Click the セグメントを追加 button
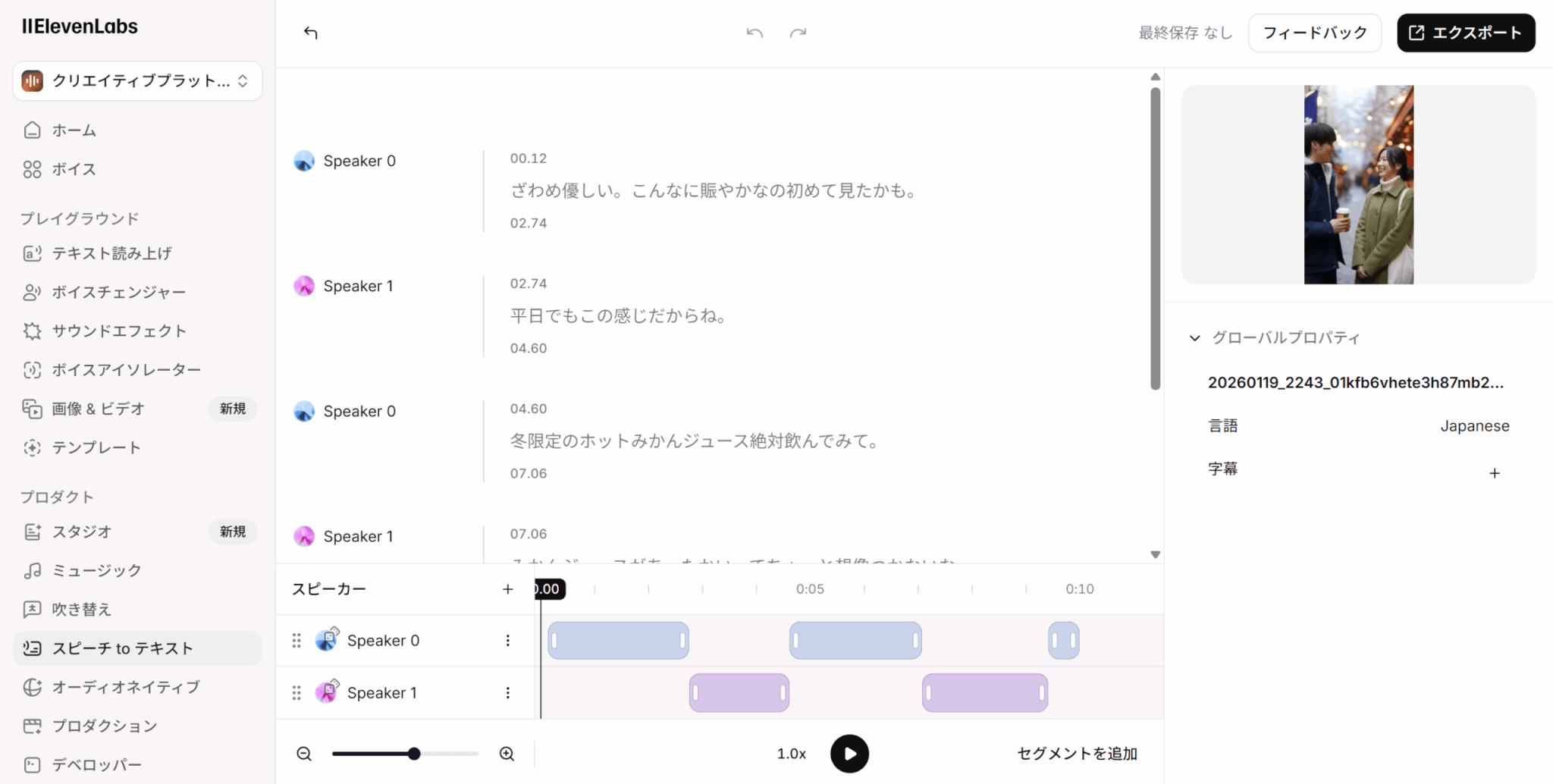1553x784 pixels. [x=1076, y=754]
